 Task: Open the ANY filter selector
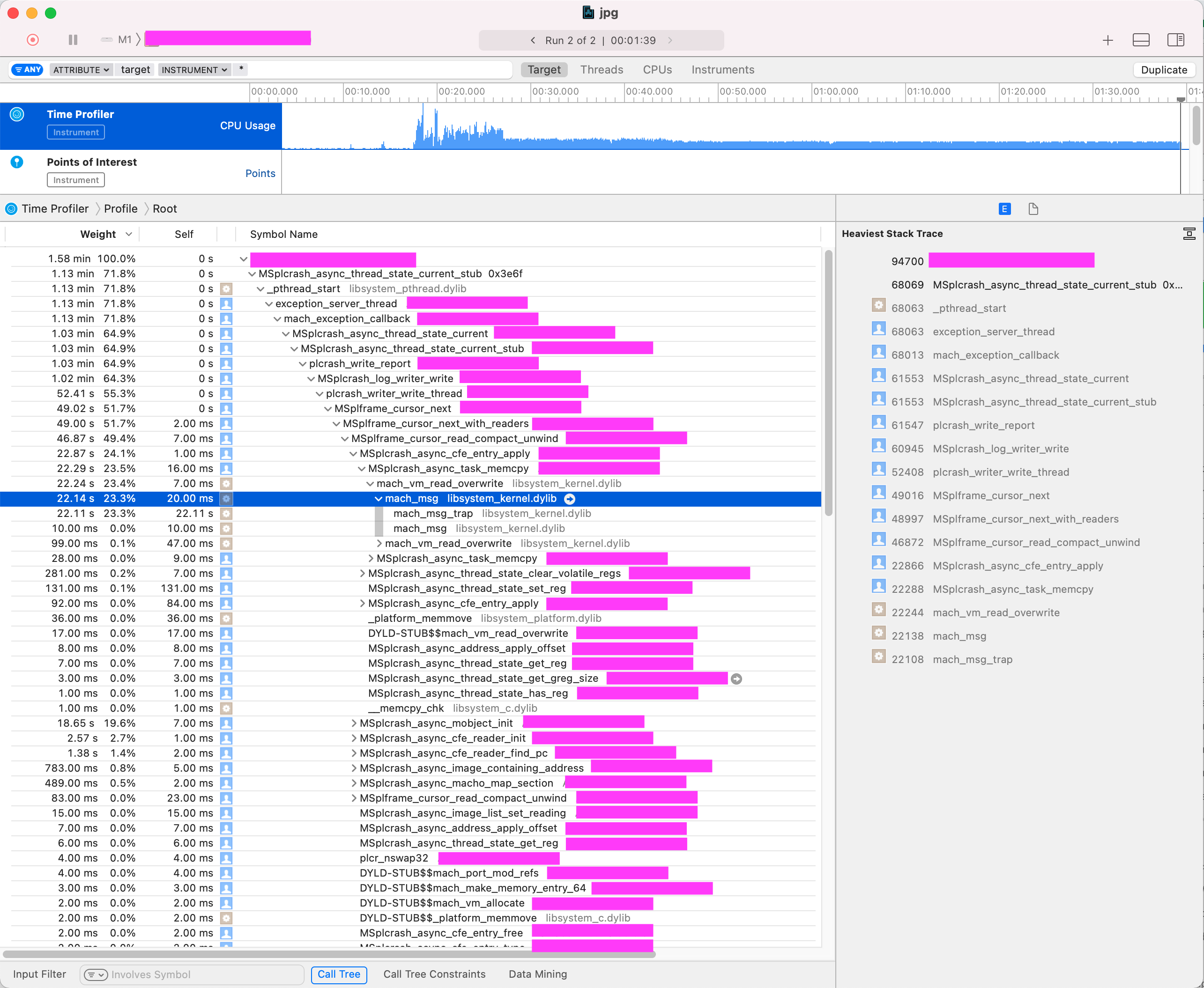pos(27,69)
